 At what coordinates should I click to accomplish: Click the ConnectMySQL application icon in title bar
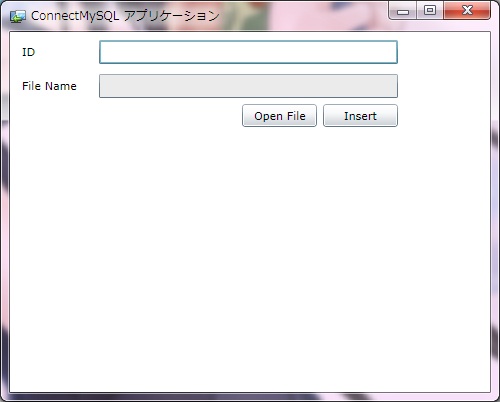click(x=18, y=16)
